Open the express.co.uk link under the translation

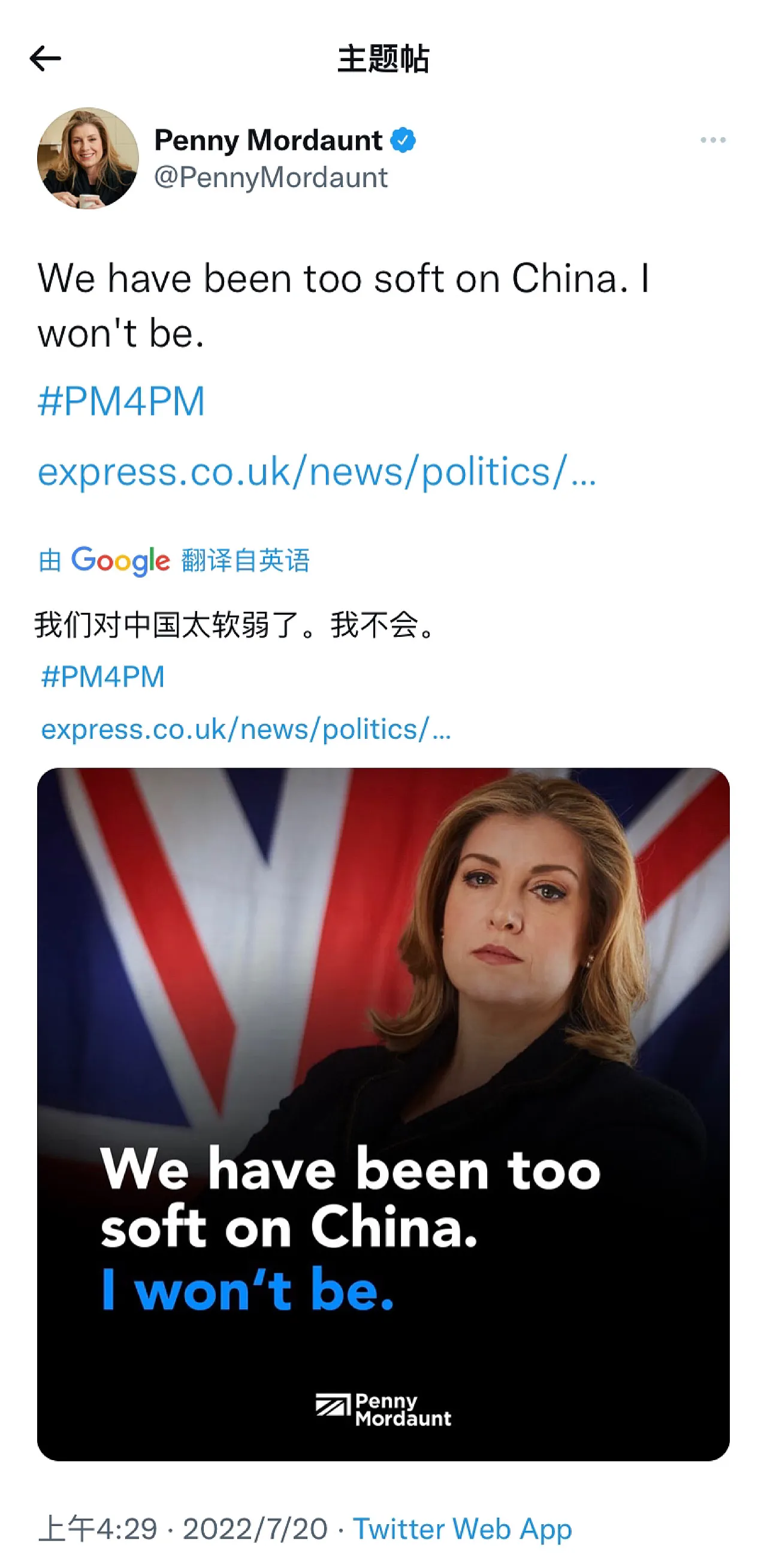click(246, 729)
